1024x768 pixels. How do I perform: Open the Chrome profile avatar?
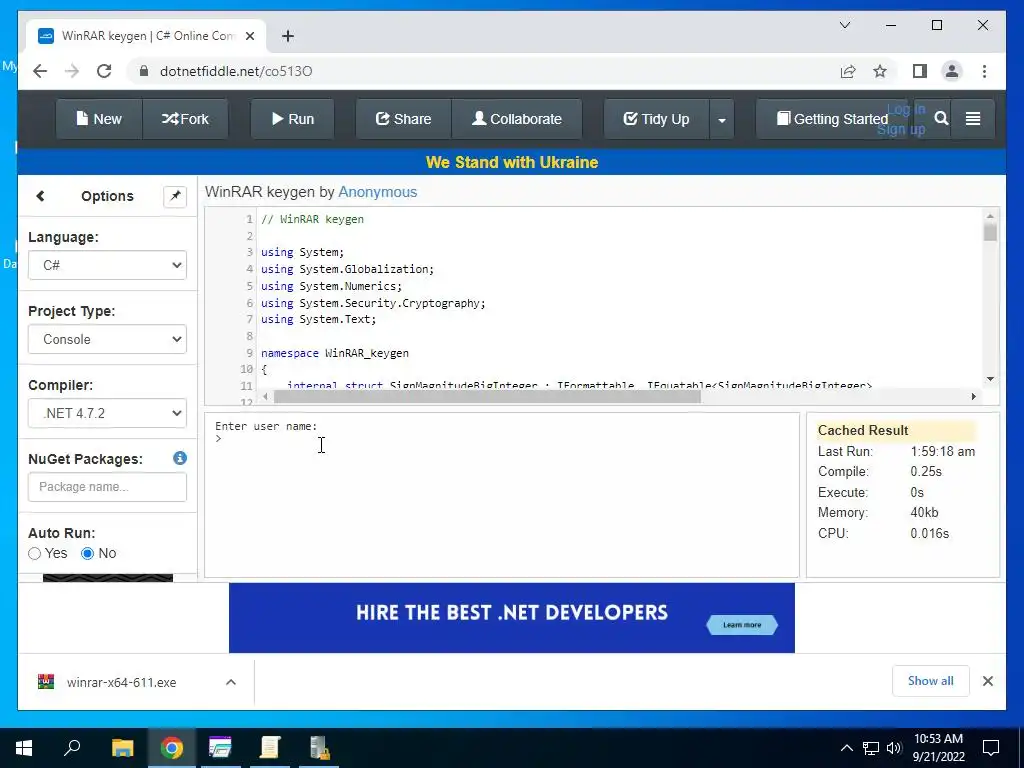click(x=952, y=71)
